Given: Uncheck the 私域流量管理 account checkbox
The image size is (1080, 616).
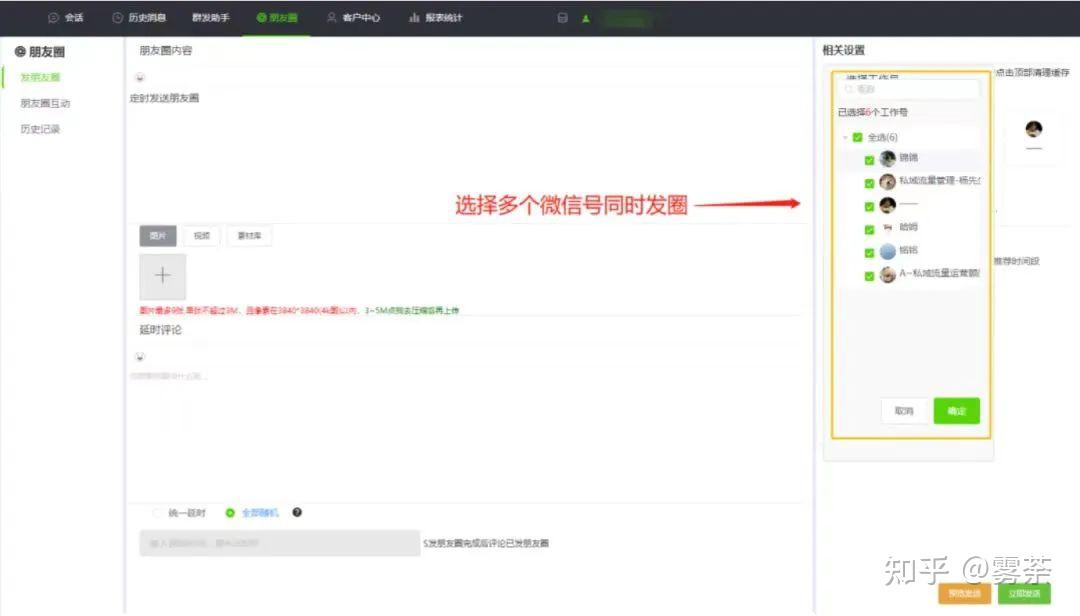Looking at the screenshot, I should (869, 183).
